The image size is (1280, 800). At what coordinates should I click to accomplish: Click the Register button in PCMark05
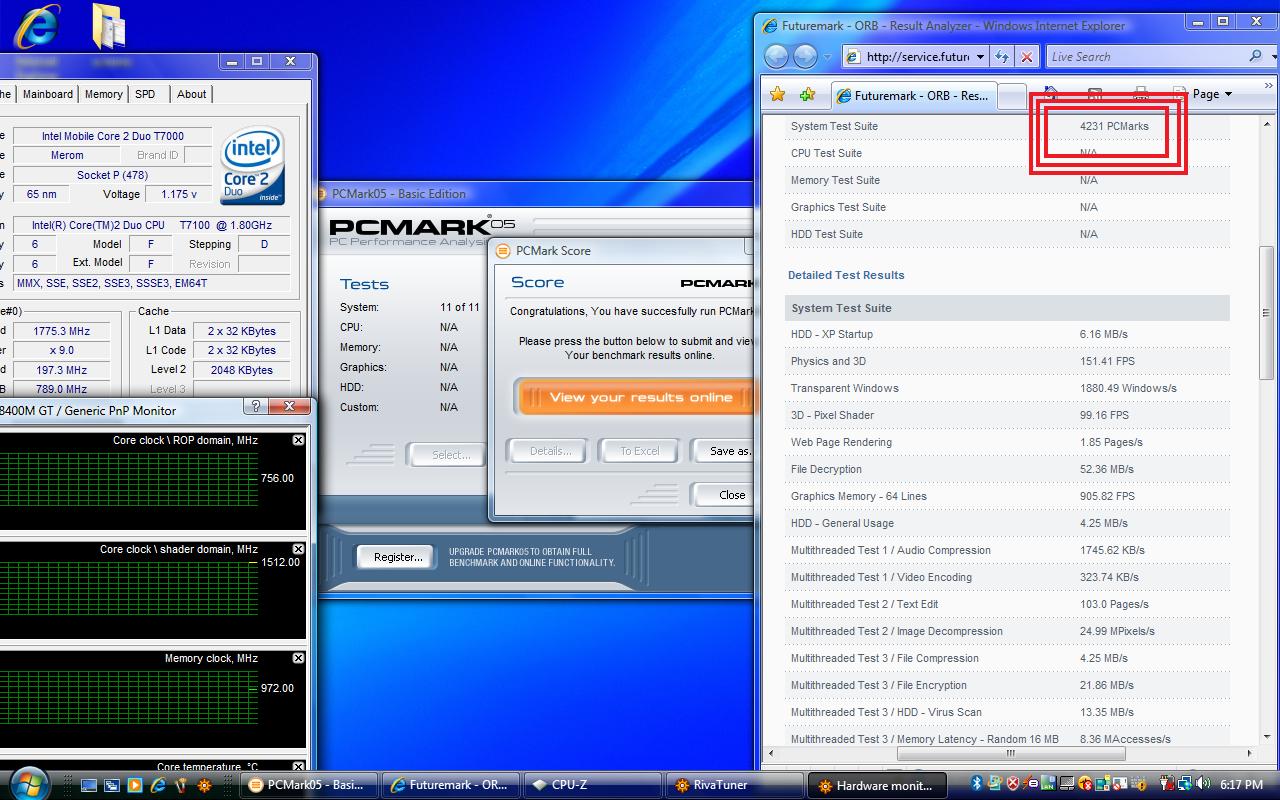click(x=397, y=557)
